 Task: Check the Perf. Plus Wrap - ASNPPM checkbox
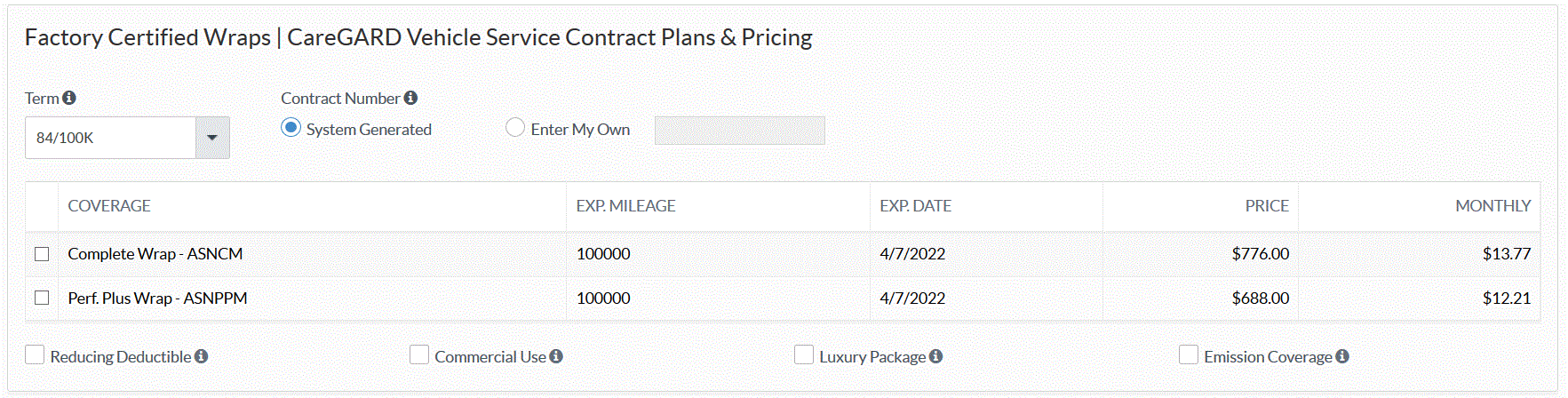click(x=42, y=298)
